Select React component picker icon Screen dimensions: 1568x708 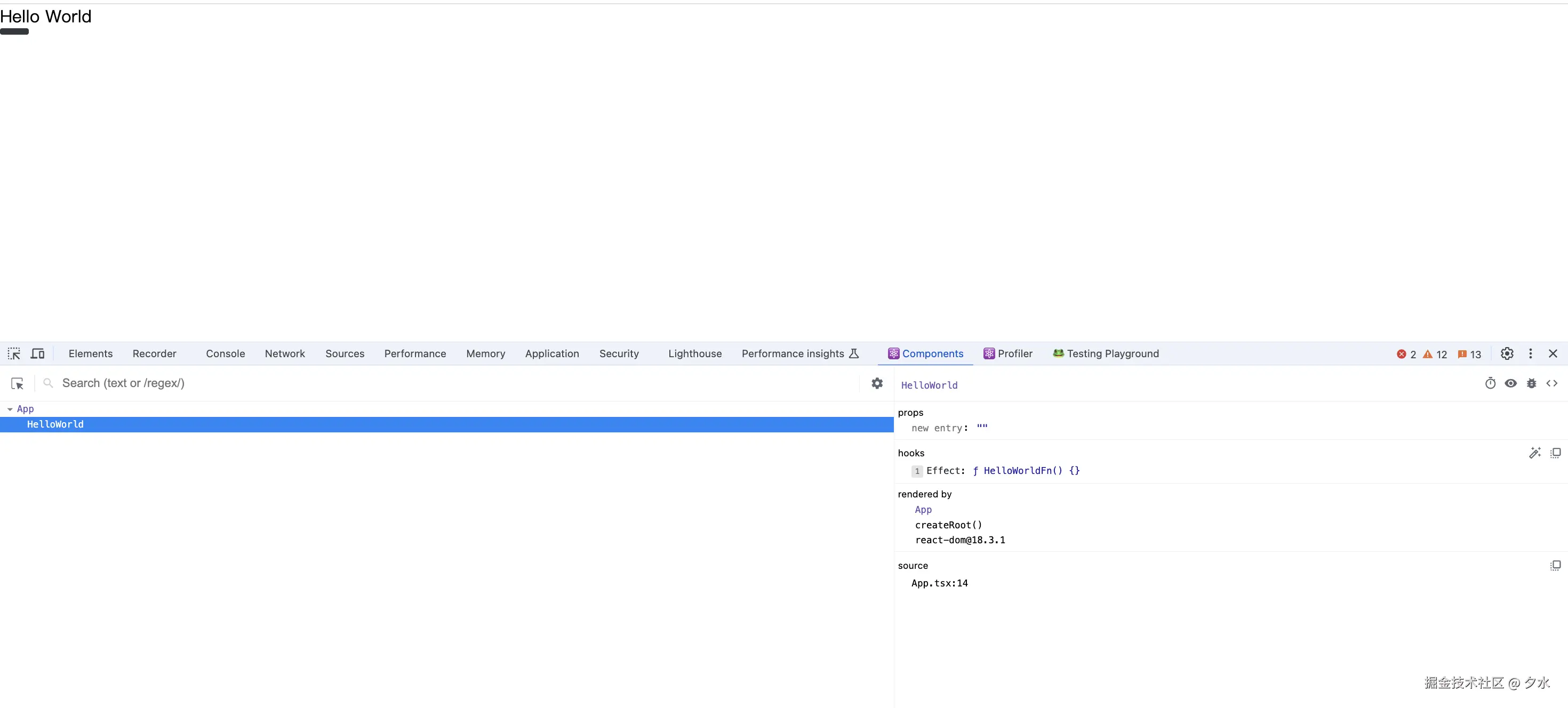(17, 383)
